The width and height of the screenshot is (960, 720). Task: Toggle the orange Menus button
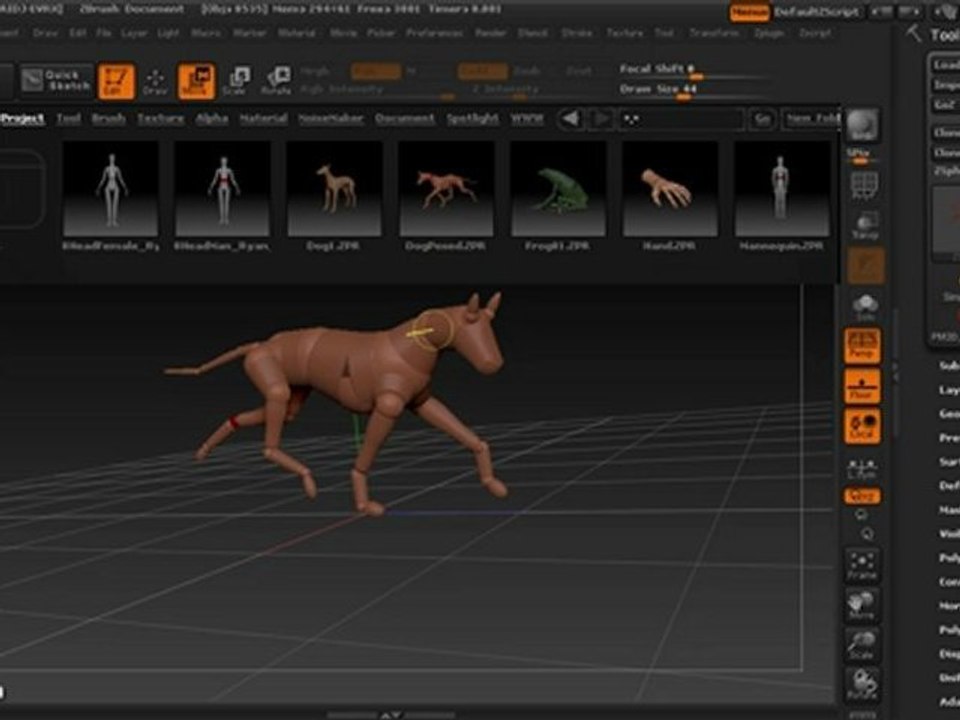pos(749,12)
